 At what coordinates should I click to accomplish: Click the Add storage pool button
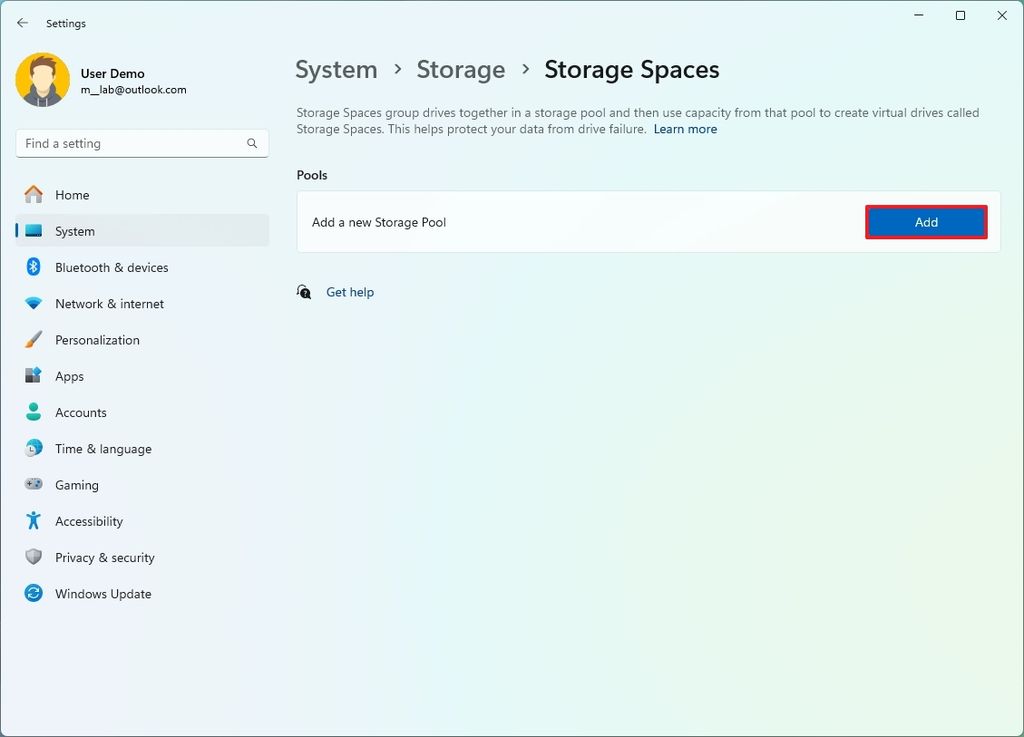click(926, 222)
